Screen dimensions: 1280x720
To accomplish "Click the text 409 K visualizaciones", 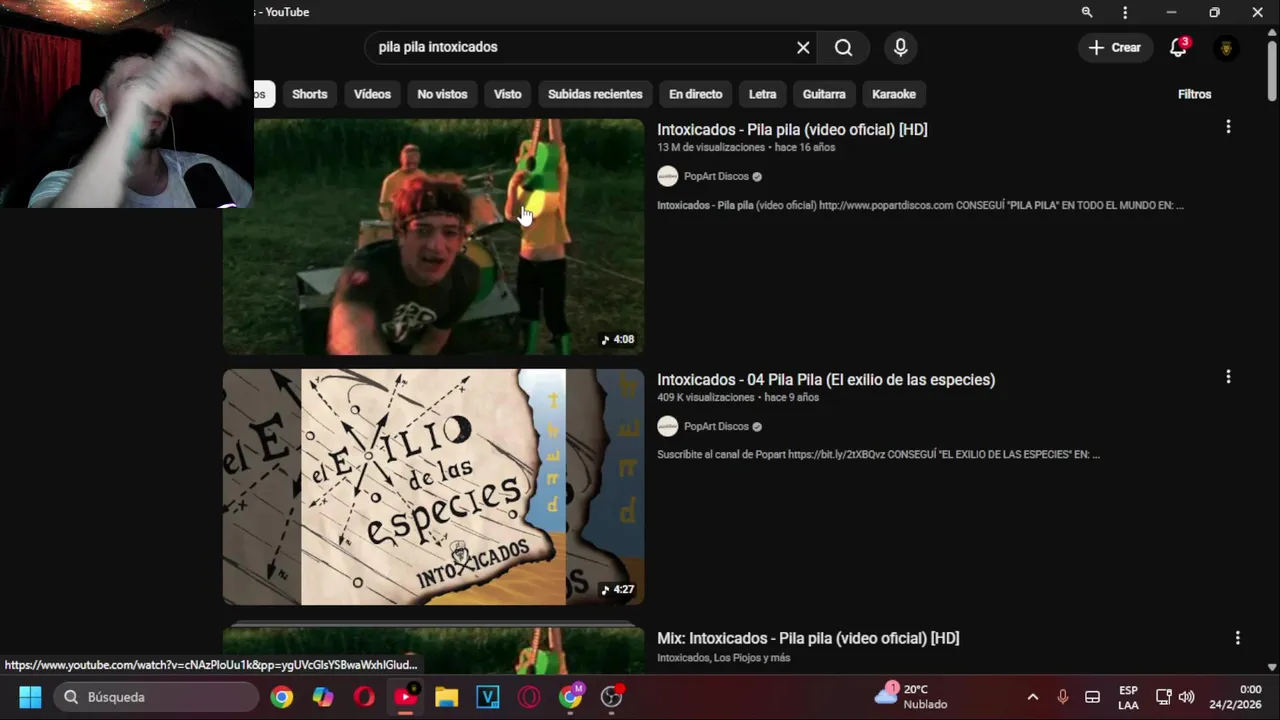I will [706, 397].
